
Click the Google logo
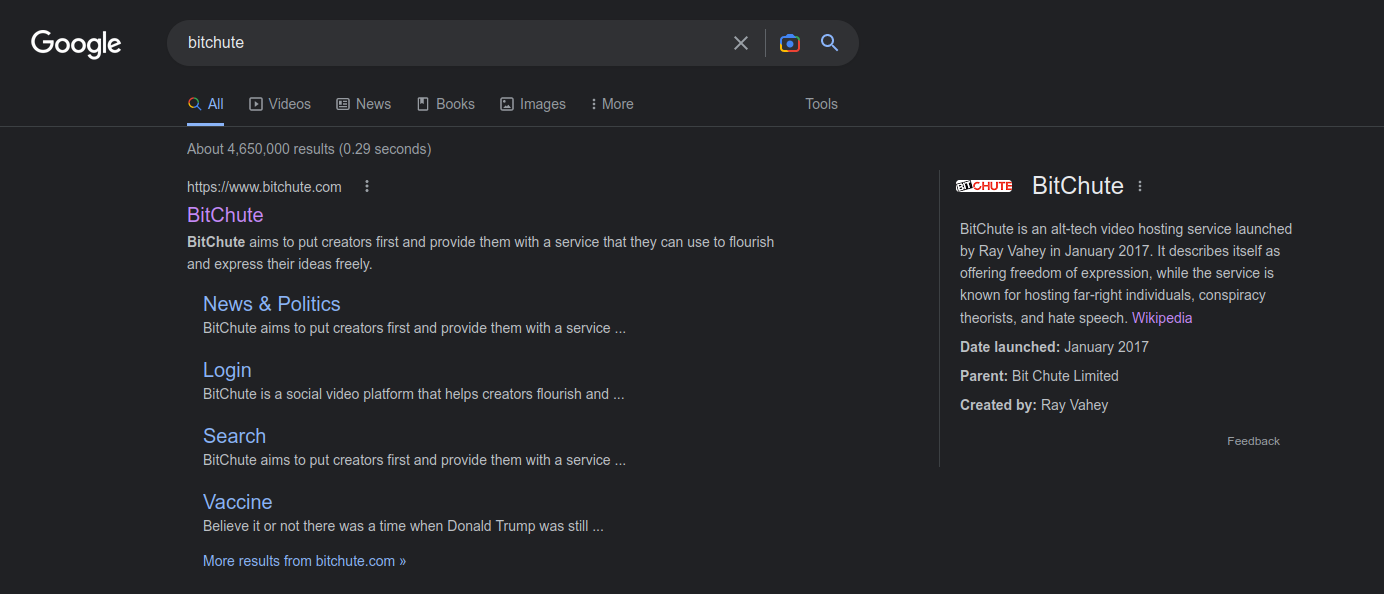click(76, 44)
